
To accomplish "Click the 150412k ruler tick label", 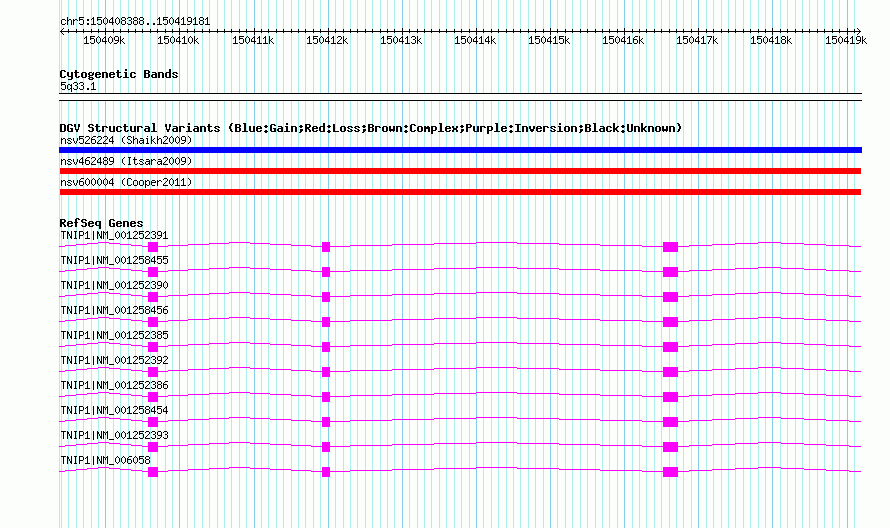I will coord(327,40).
